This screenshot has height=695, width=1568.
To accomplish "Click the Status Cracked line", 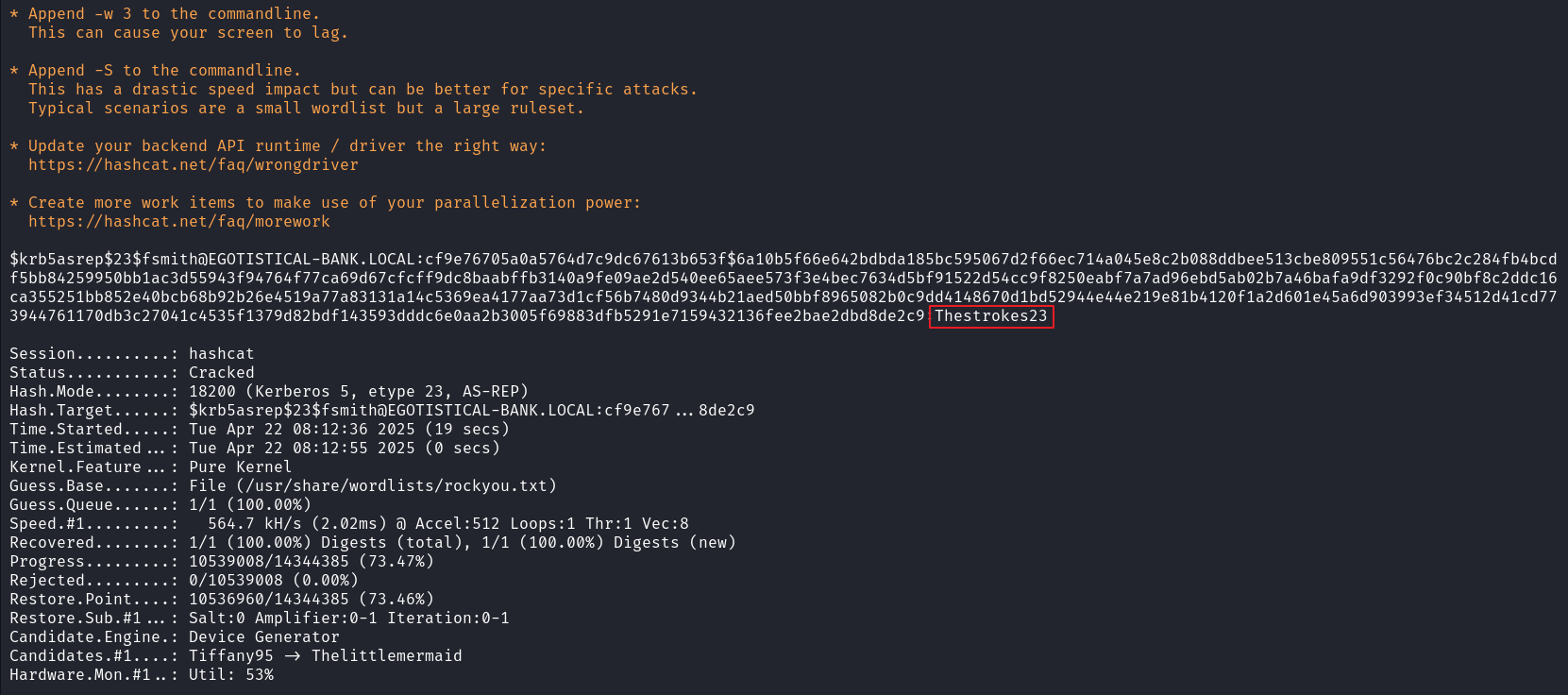I will point(132,372).
